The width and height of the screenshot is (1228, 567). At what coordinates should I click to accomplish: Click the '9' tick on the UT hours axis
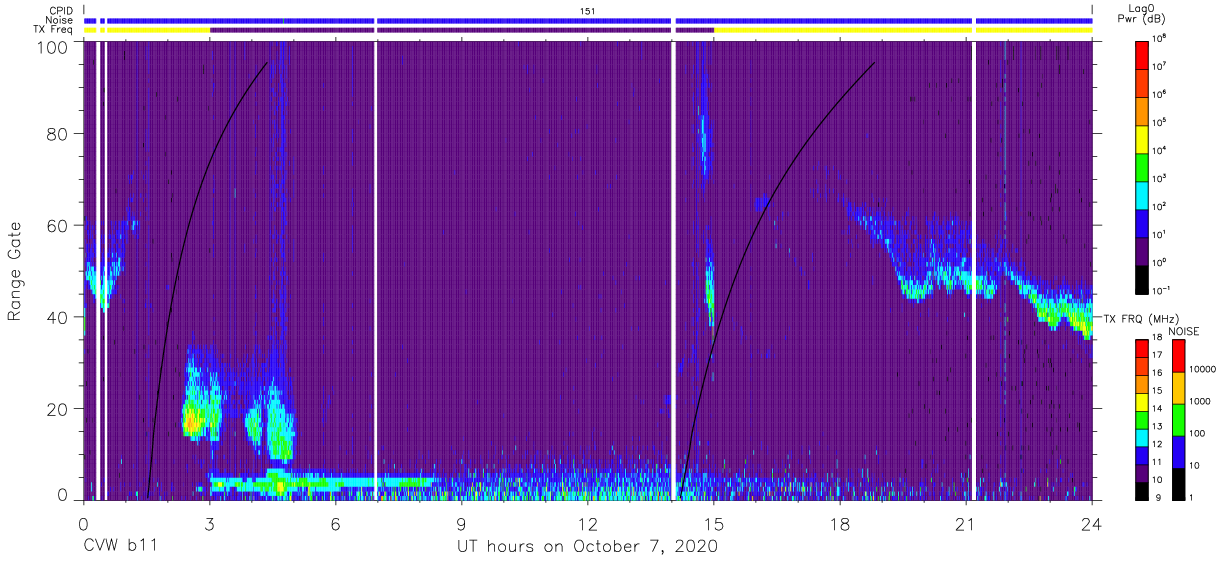(461, 523)
